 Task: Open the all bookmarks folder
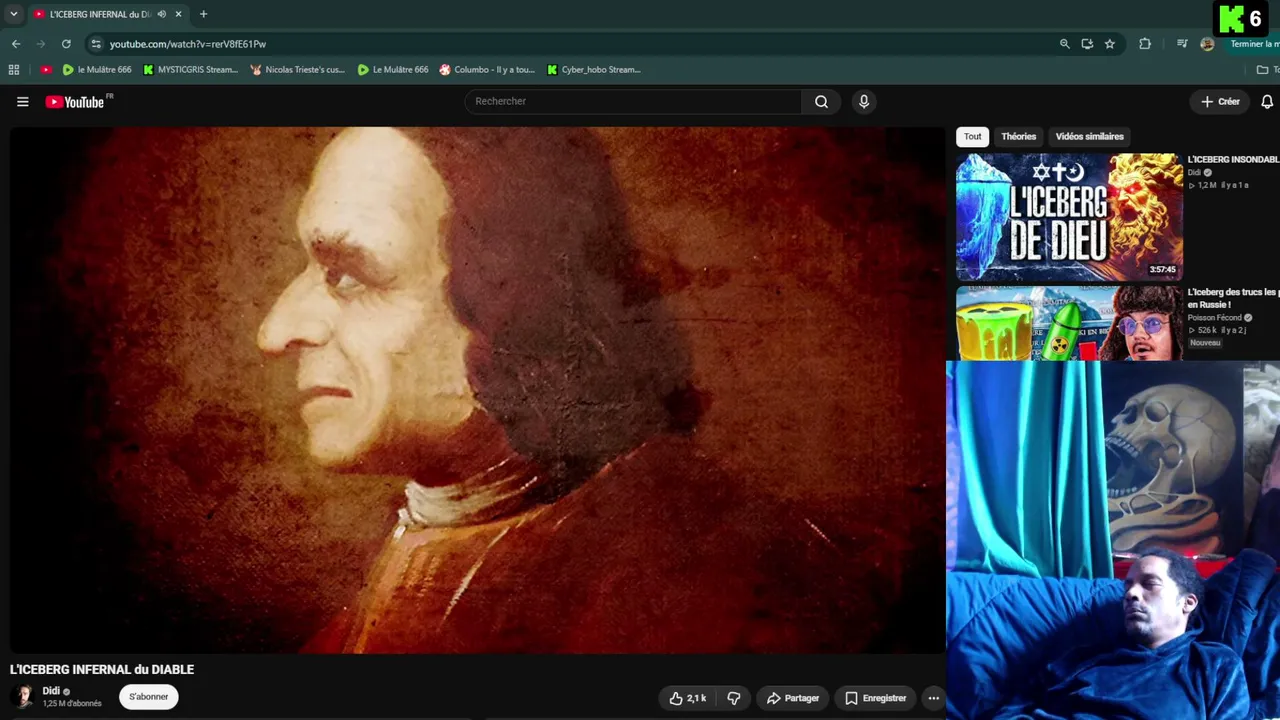(1267, 70)
